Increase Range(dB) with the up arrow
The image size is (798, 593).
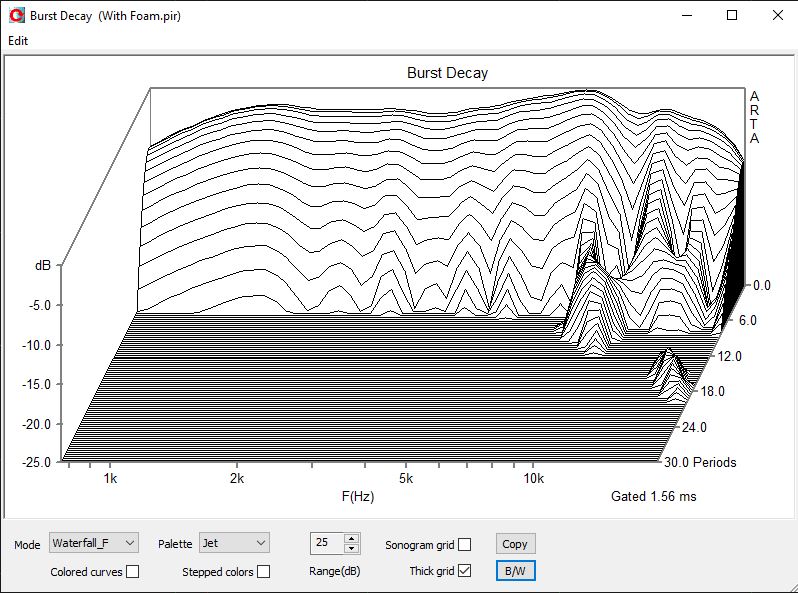[x=352, y=539]
